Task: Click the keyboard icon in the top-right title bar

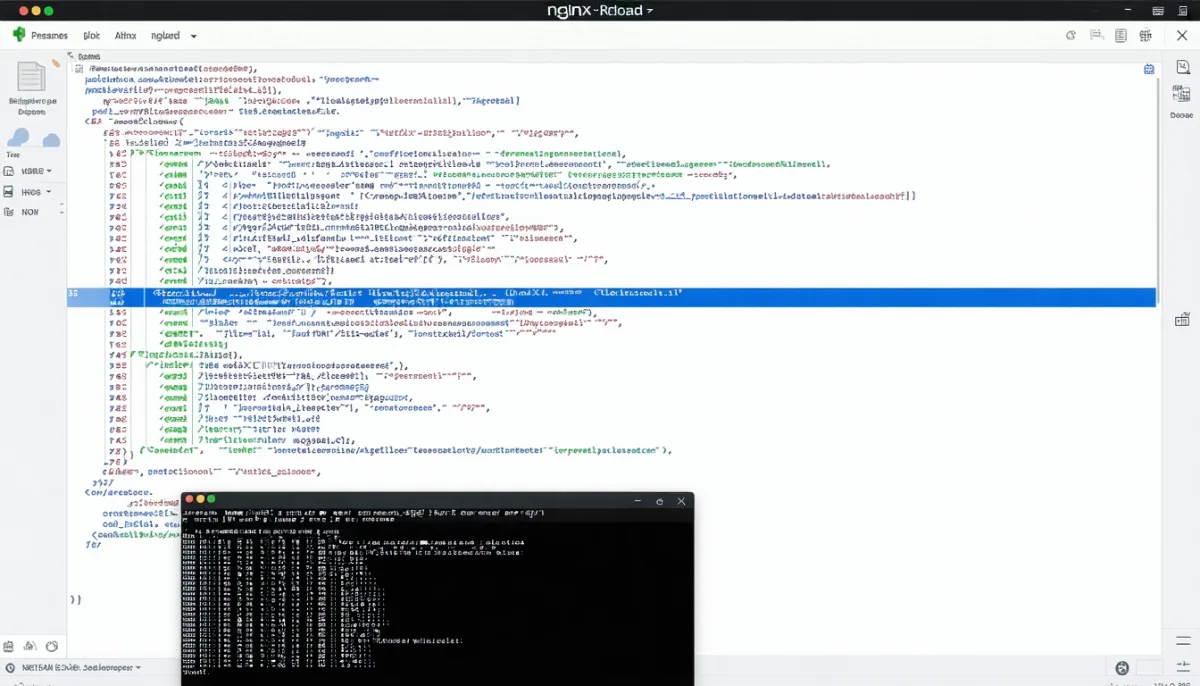Action: click(x=1158, y=10)
